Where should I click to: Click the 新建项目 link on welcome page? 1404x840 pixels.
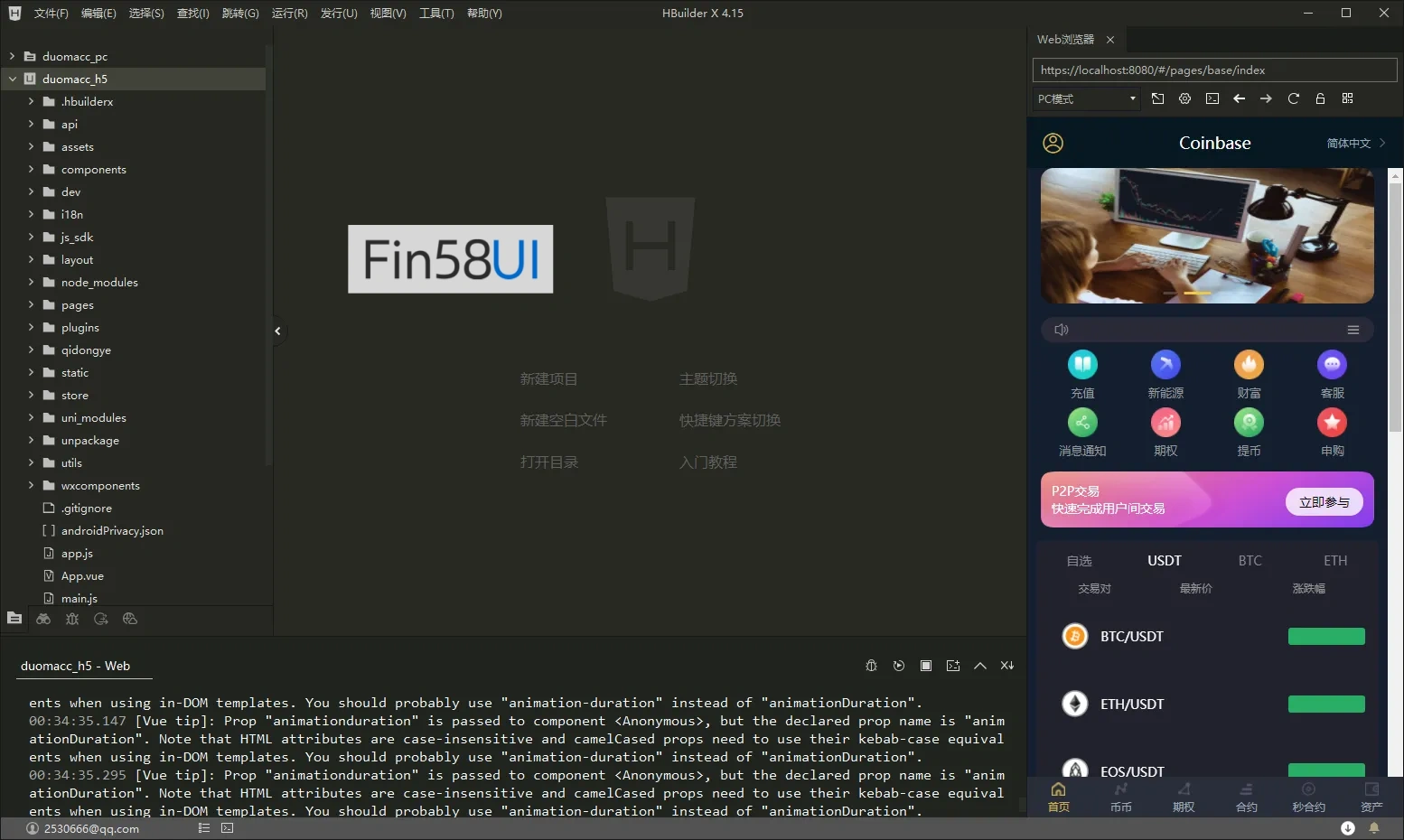click(548, 379)
